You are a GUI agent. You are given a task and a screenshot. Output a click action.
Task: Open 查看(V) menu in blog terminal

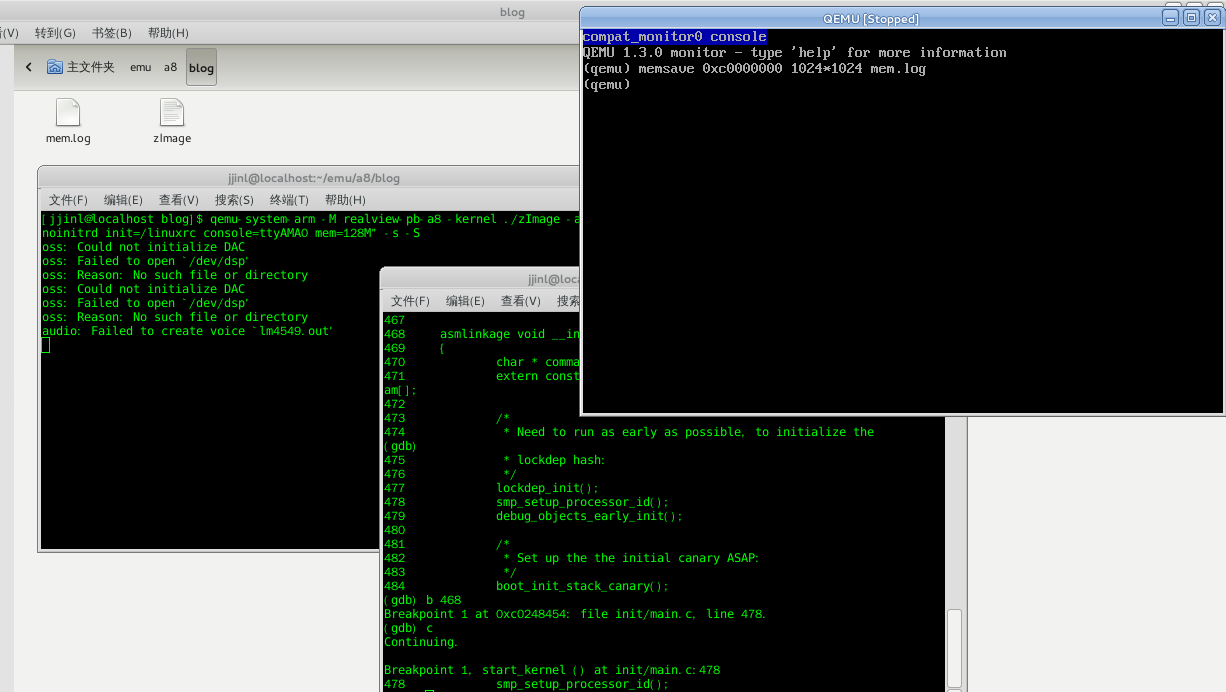(179, 200)
